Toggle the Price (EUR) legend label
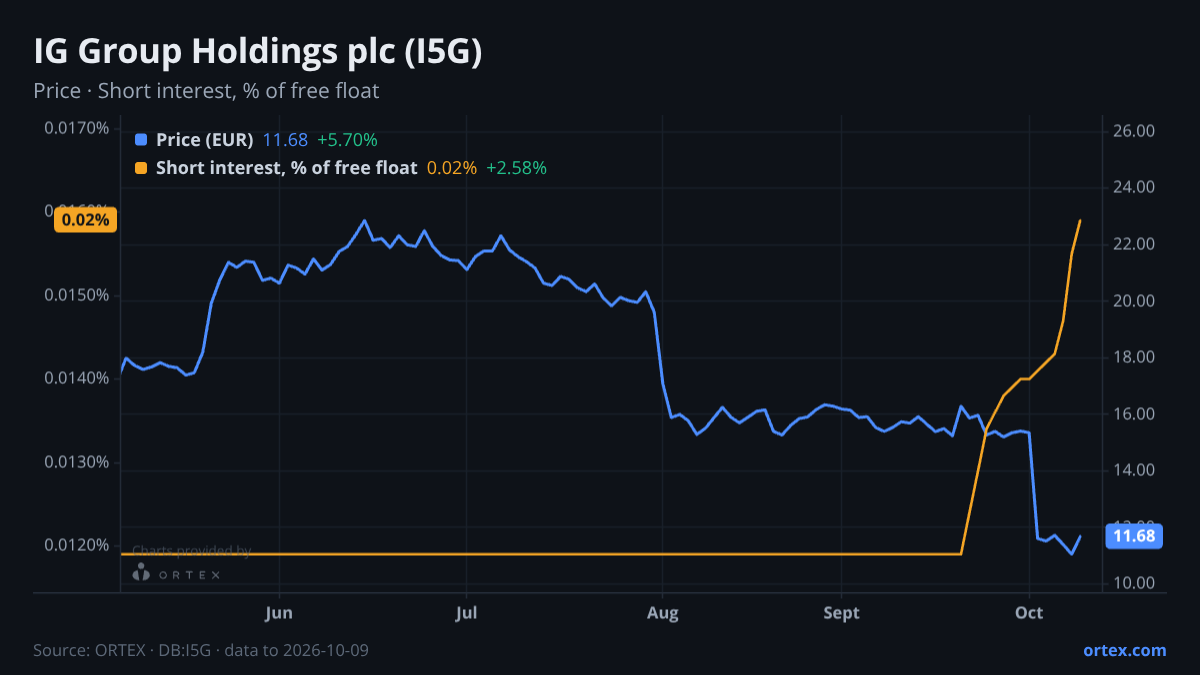 (x=204, y=140)
